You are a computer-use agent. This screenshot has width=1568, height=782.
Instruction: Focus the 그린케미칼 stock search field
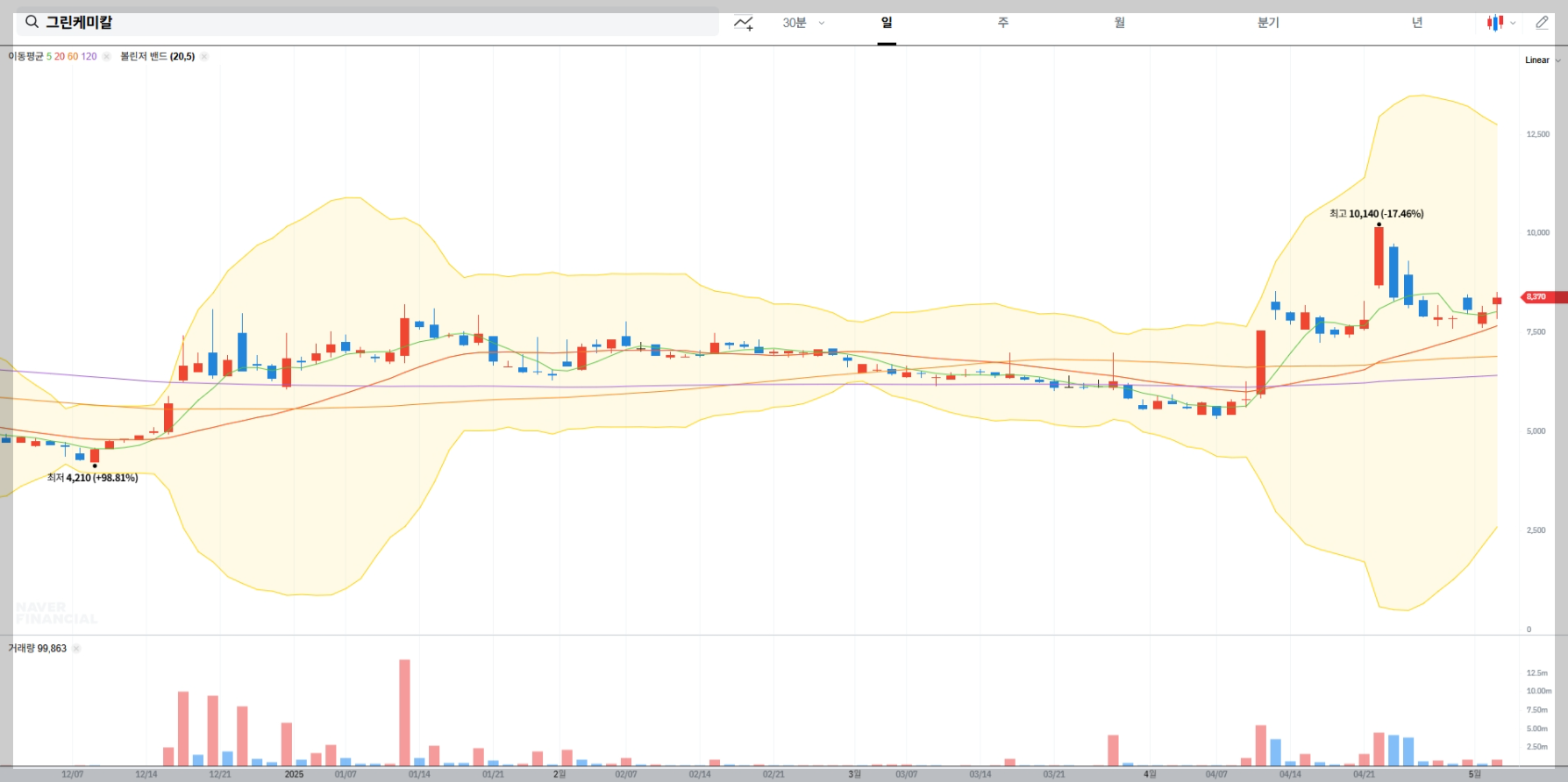pos(367,23)
